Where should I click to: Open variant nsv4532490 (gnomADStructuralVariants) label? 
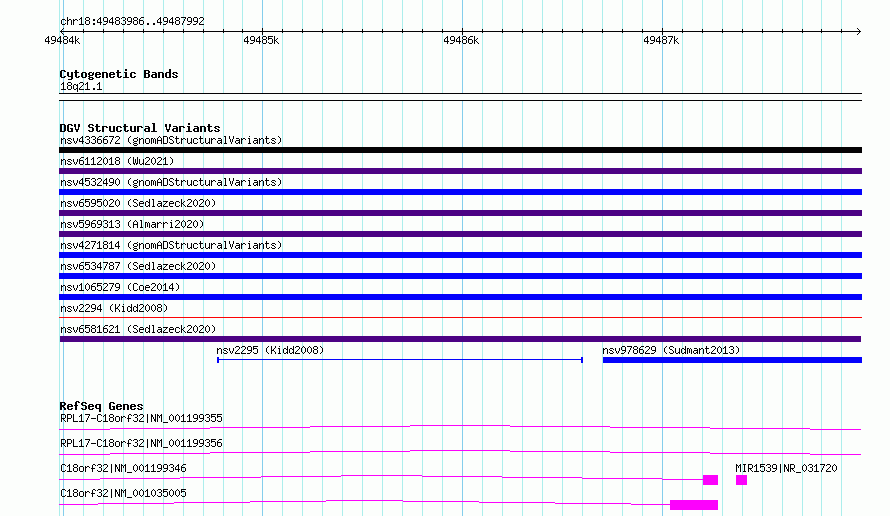(171, 182)
